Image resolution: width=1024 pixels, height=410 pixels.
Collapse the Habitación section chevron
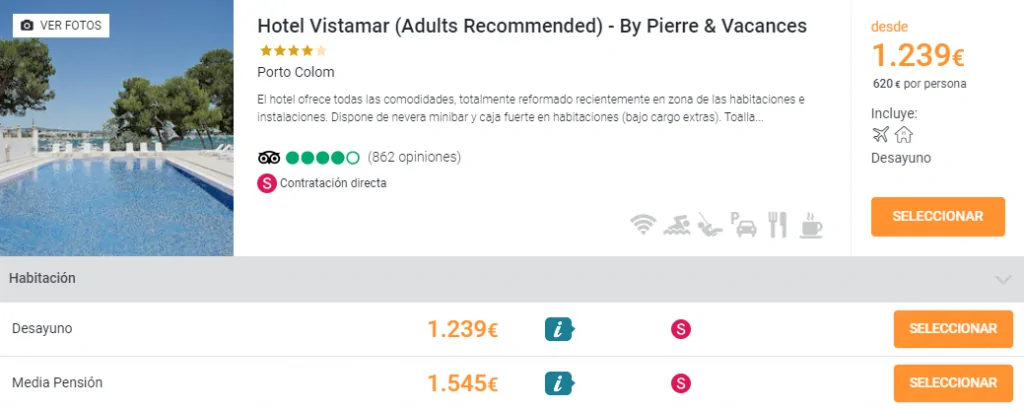[1003, 279]
